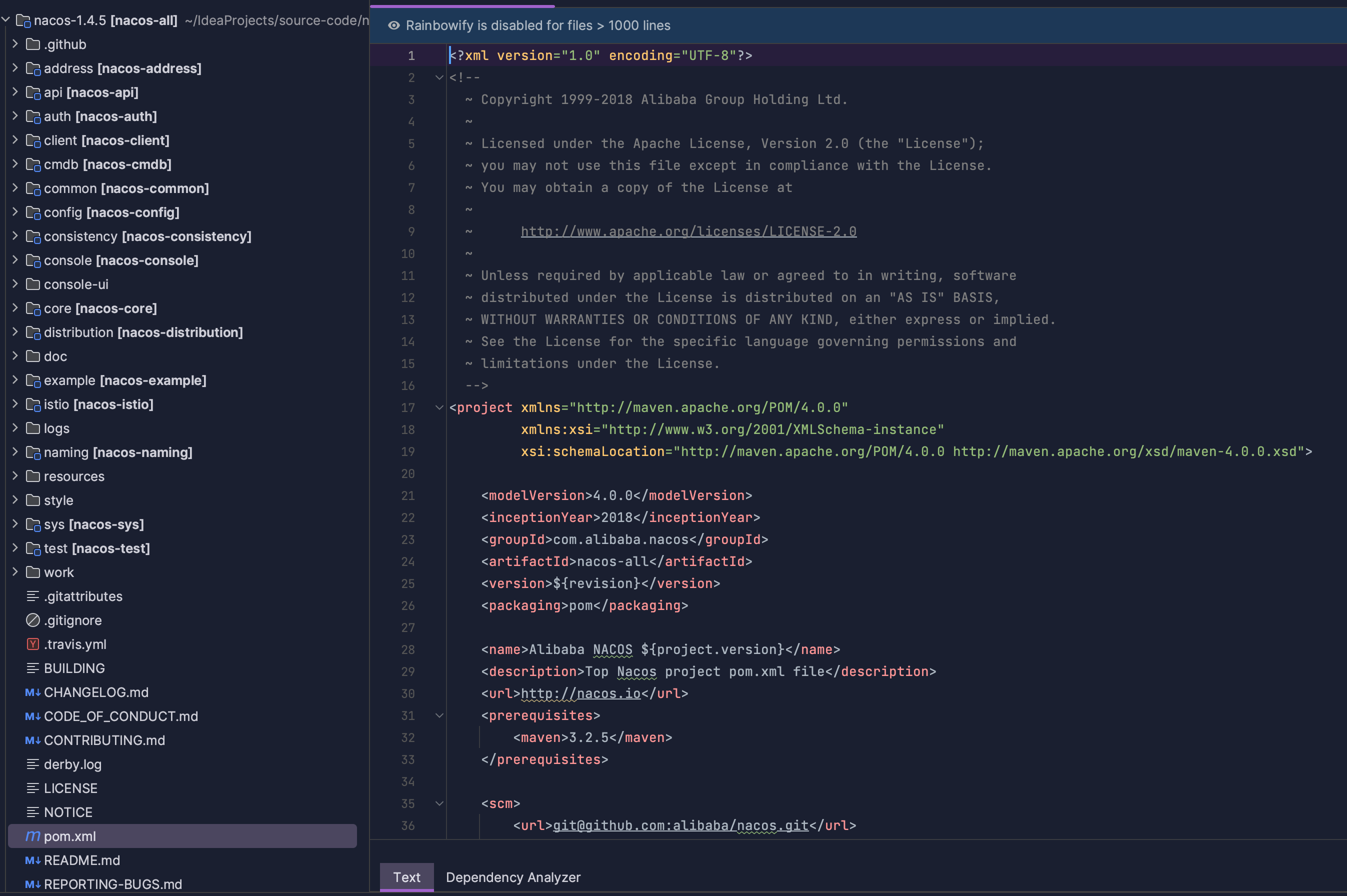Open the Apache LICENSE-2.0 link
This screenshot has width=1347, height=896.
[688, 231]
